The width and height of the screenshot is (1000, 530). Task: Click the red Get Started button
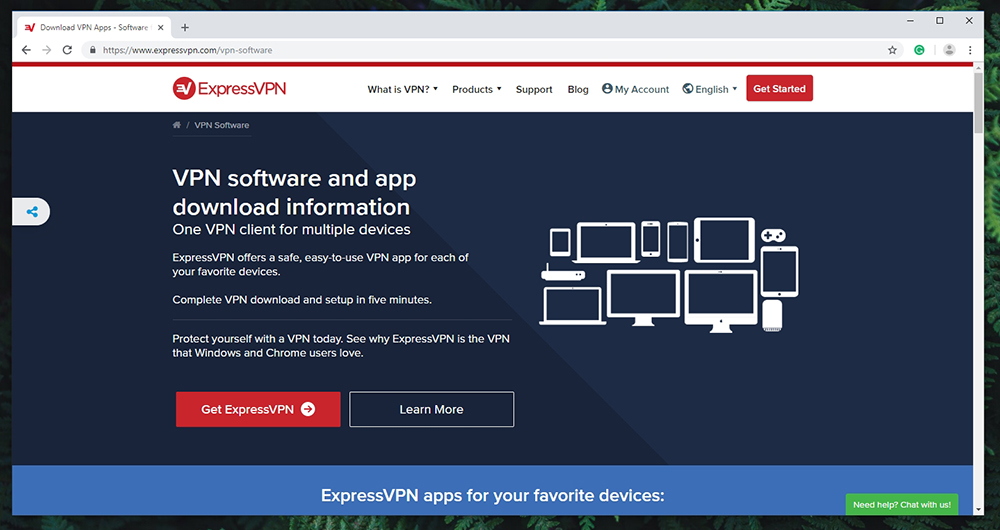point(779,89)
